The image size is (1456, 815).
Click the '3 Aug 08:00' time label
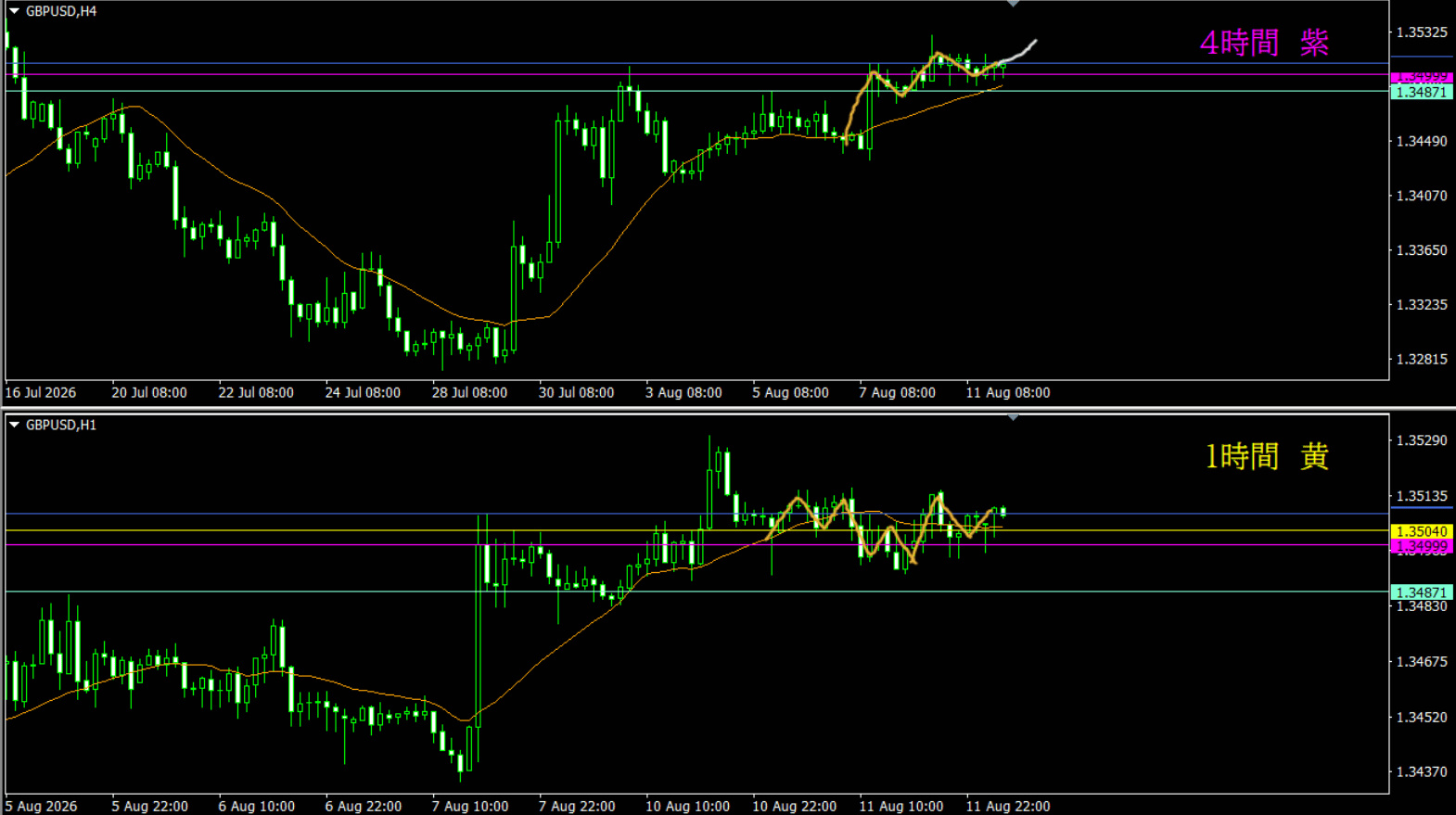pyautogui.click(x=683, y=392)
